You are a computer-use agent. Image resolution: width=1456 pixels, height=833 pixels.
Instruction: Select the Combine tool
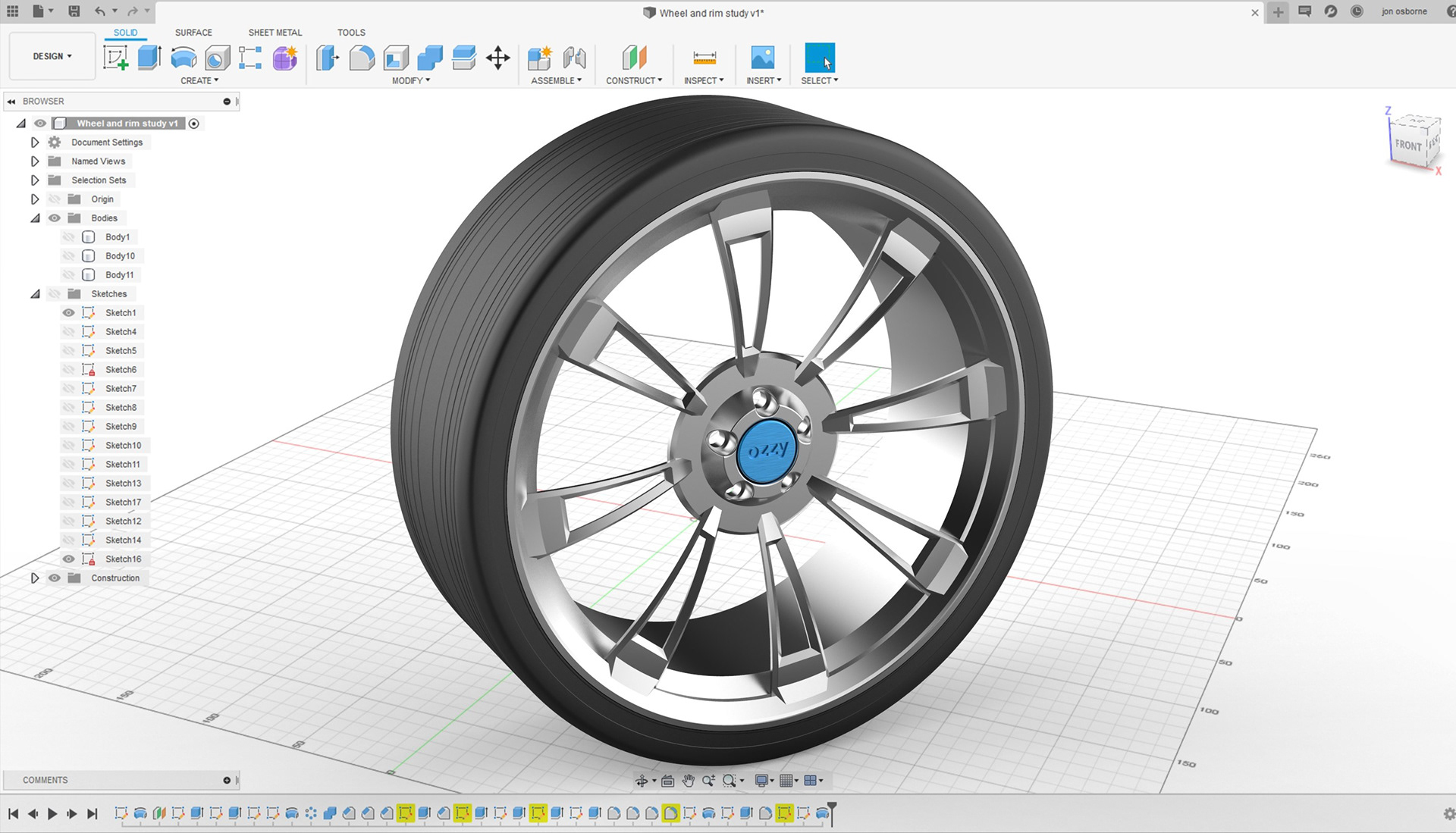(430, 58)
